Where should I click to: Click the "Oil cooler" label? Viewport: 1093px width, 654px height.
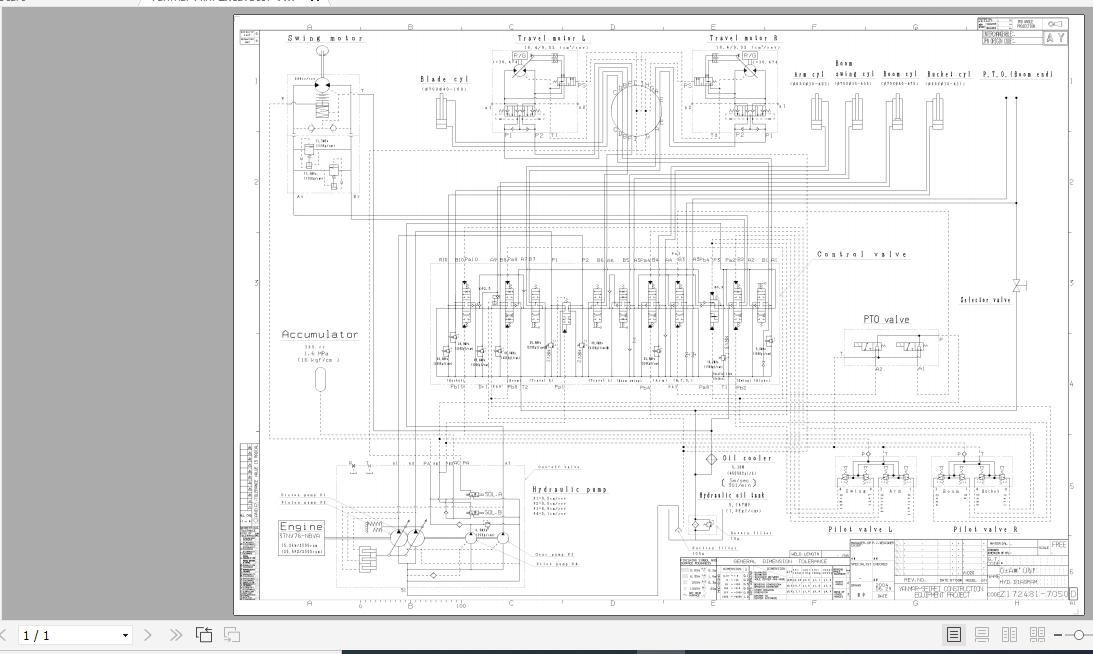(x=747, y=458)
